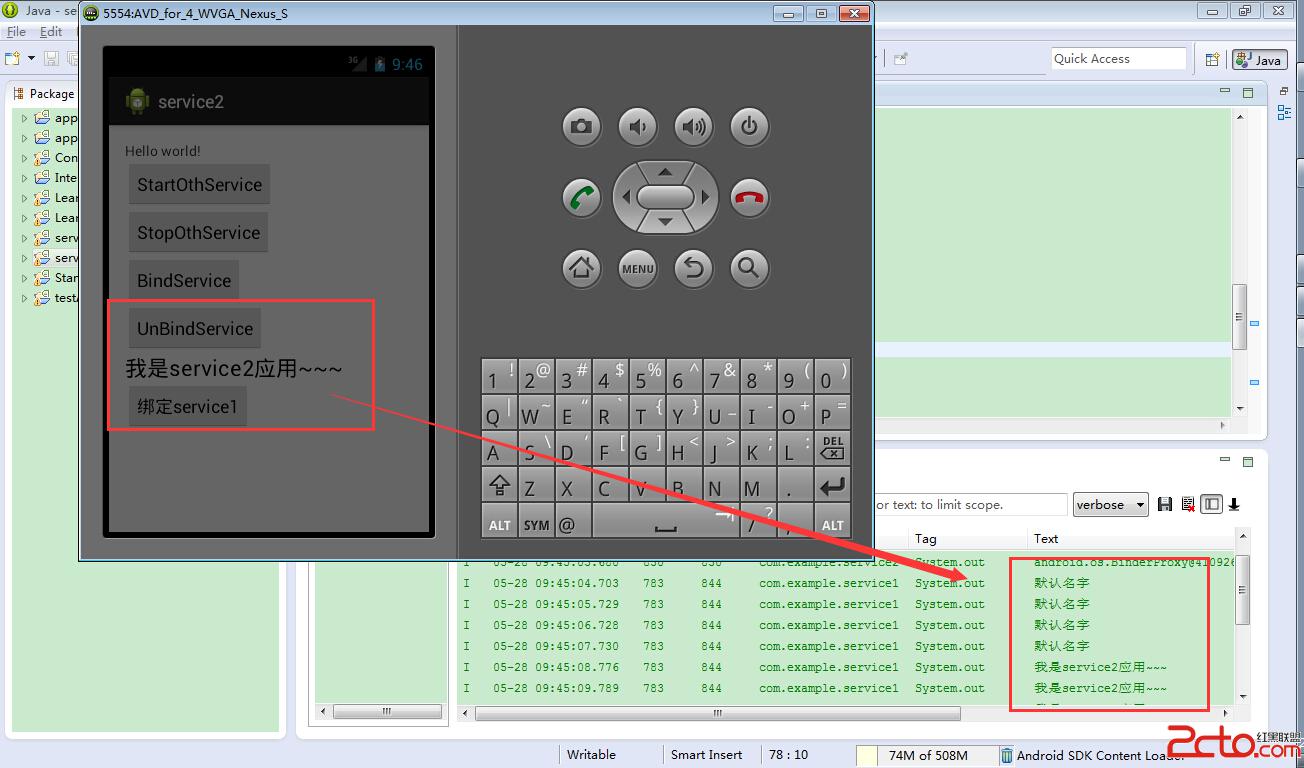Click the LogCat filter text field

(971, 505)
